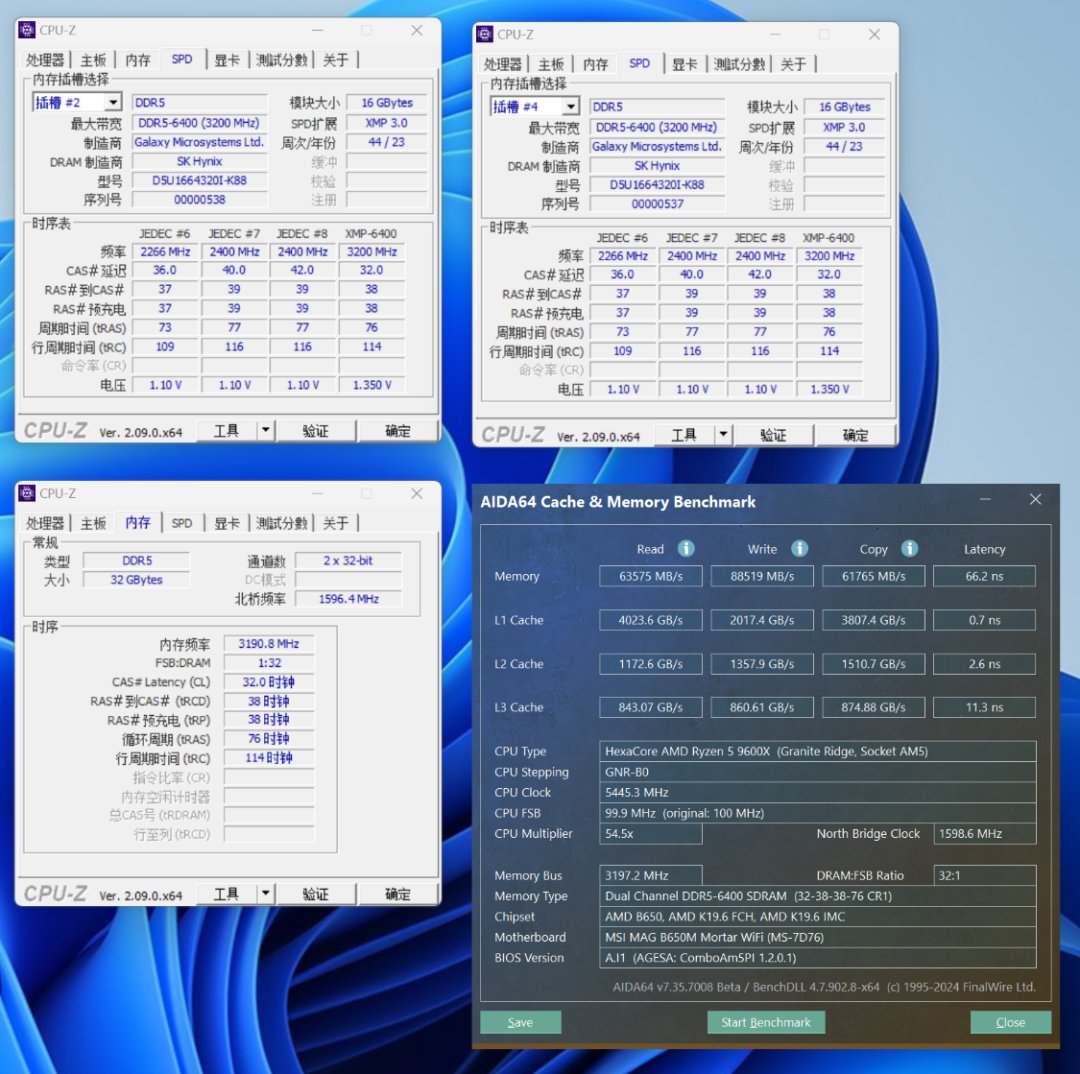Screen dimensions: 1080x1074
Task: Click 验证 button in slot #2 CPU-Z window
Action: pos(315,431)
